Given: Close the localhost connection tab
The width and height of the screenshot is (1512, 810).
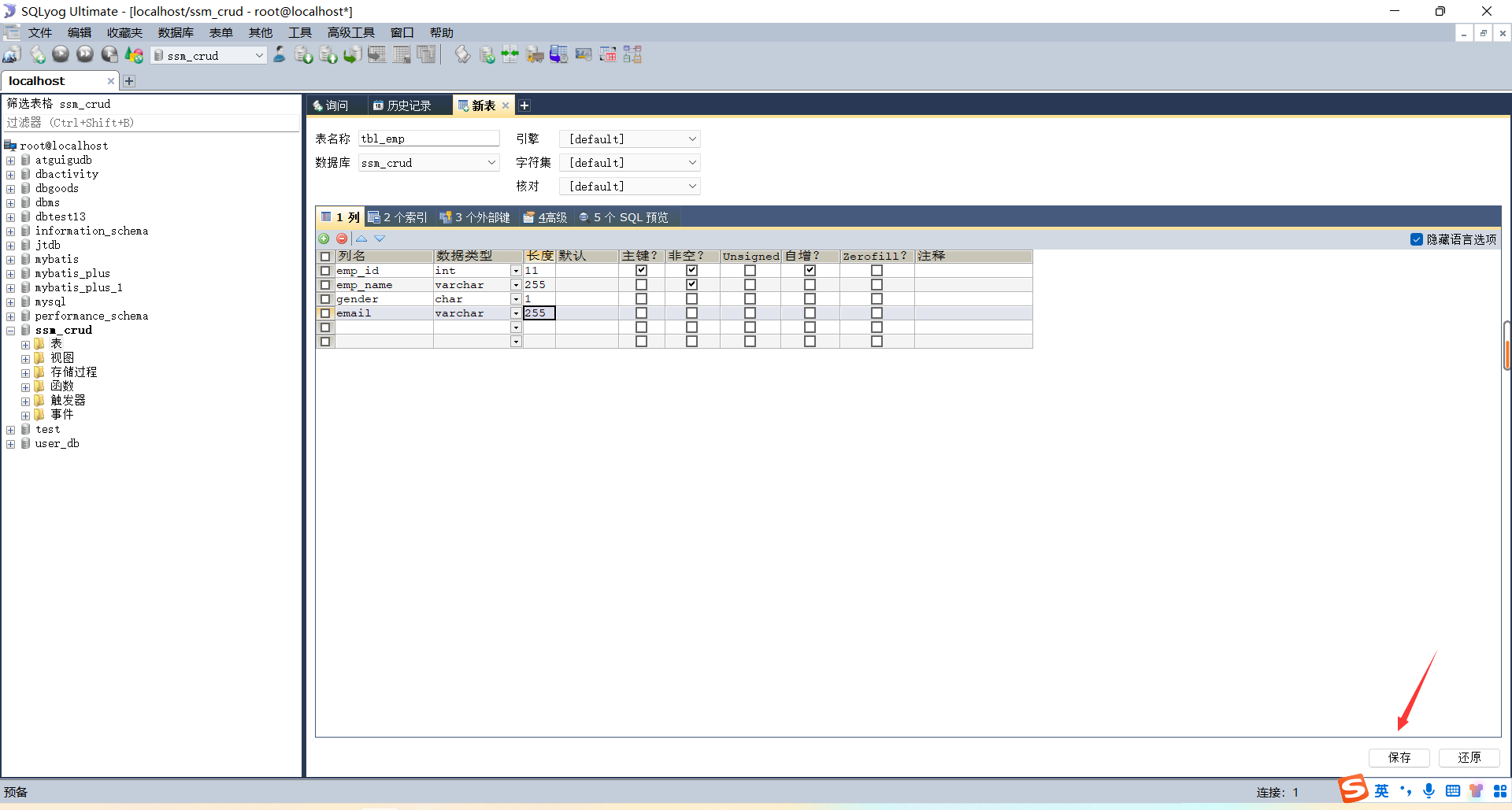Looking at the screenshot, I should click(111, 81).
